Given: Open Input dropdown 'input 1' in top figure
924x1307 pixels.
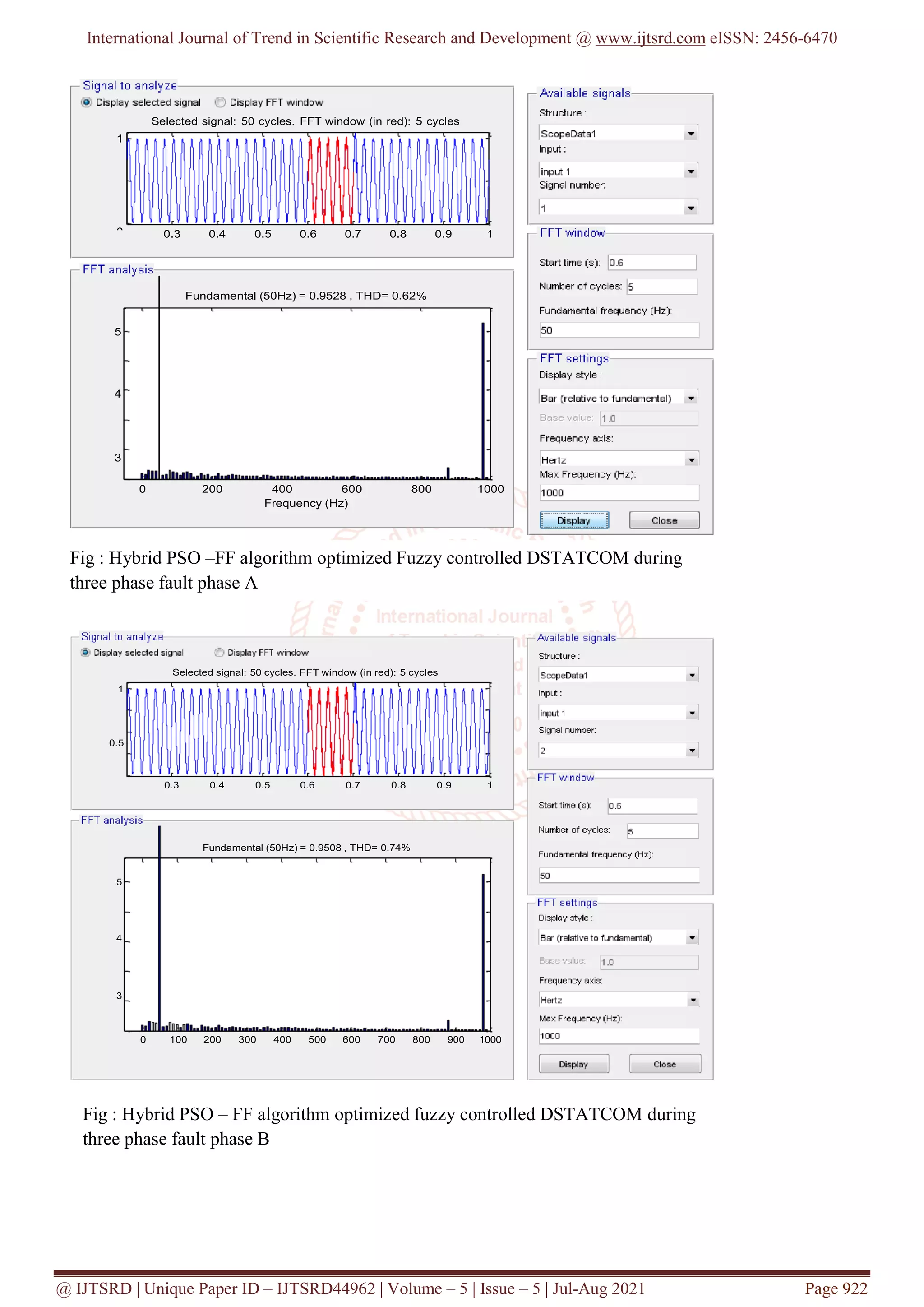Looking at the screenshot, I should (x=618, y=171).
